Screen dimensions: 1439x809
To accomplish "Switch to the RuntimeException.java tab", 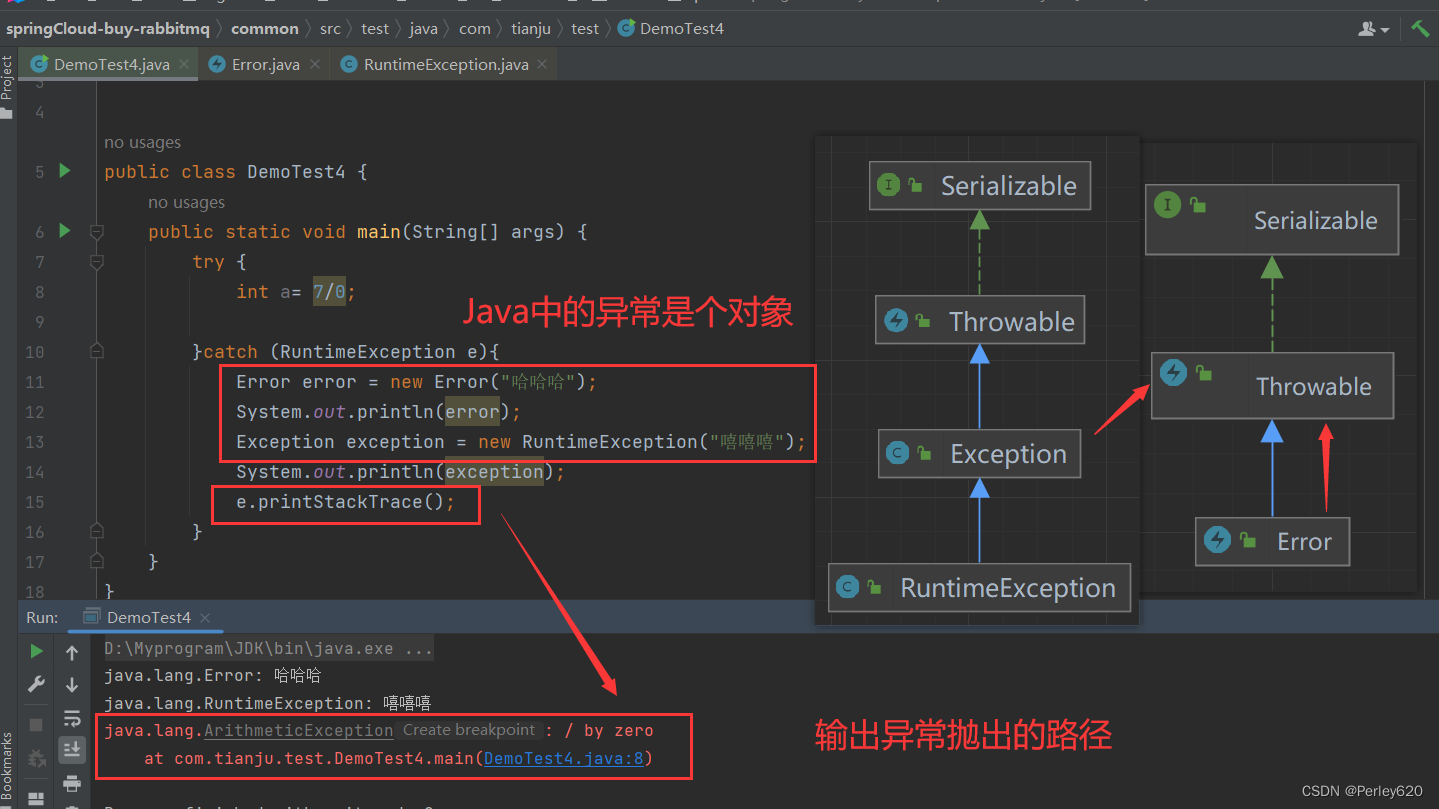I will [x=445, y=64].
